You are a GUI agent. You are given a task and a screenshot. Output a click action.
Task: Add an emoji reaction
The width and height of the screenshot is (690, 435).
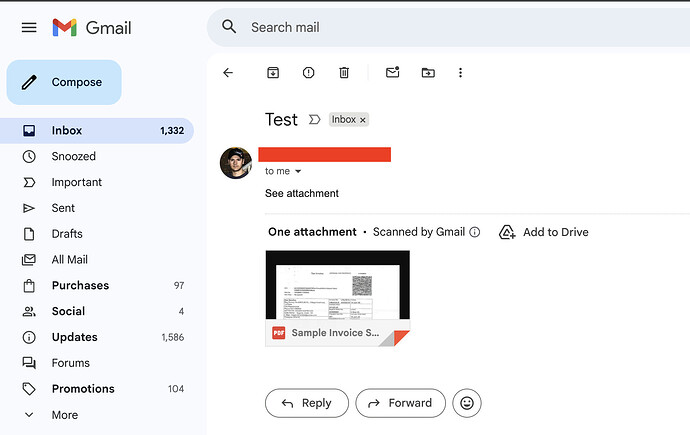(x=467, y=403)
